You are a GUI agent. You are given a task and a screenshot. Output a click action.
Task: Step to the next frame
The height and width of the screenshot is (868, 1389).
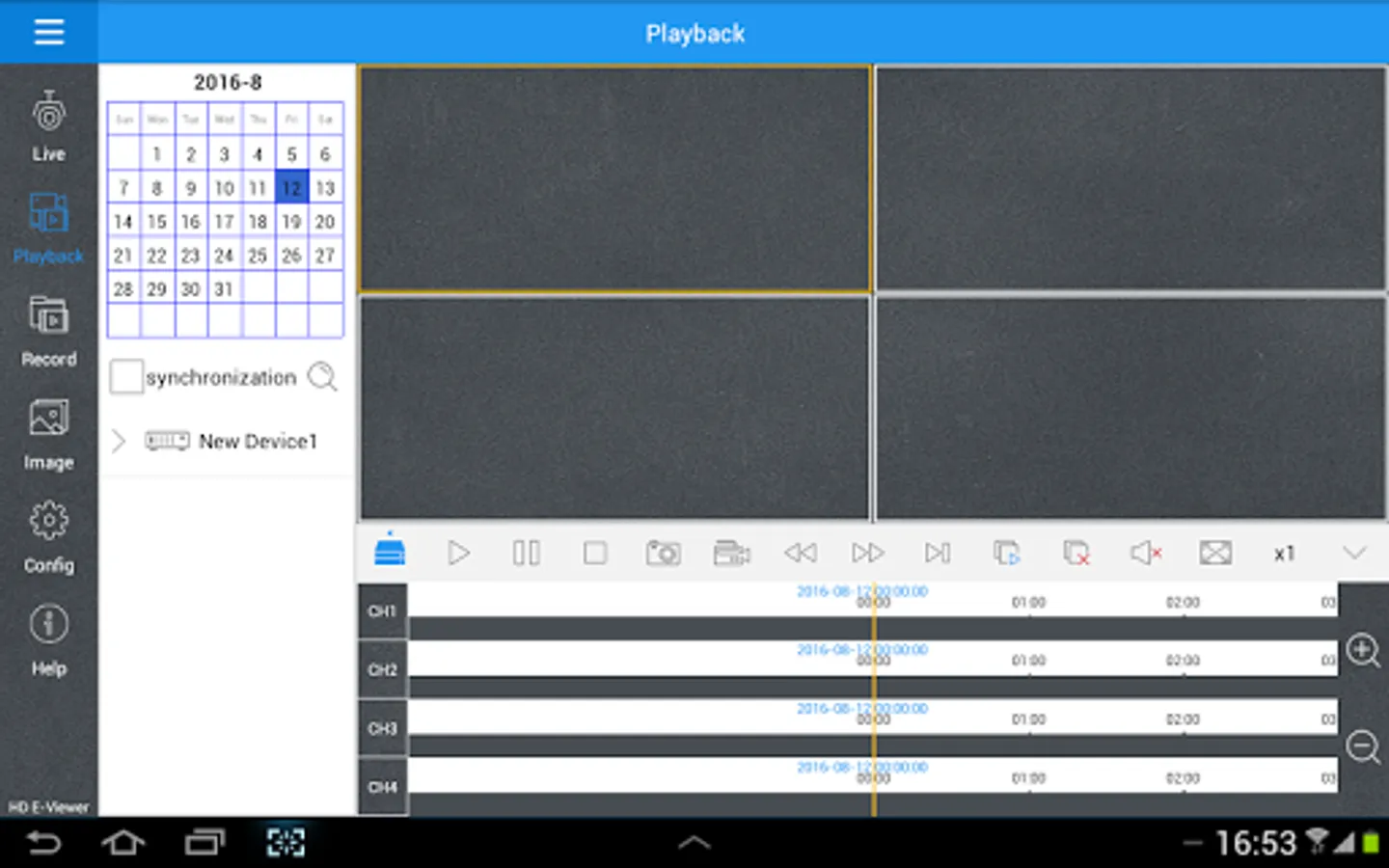938,553
